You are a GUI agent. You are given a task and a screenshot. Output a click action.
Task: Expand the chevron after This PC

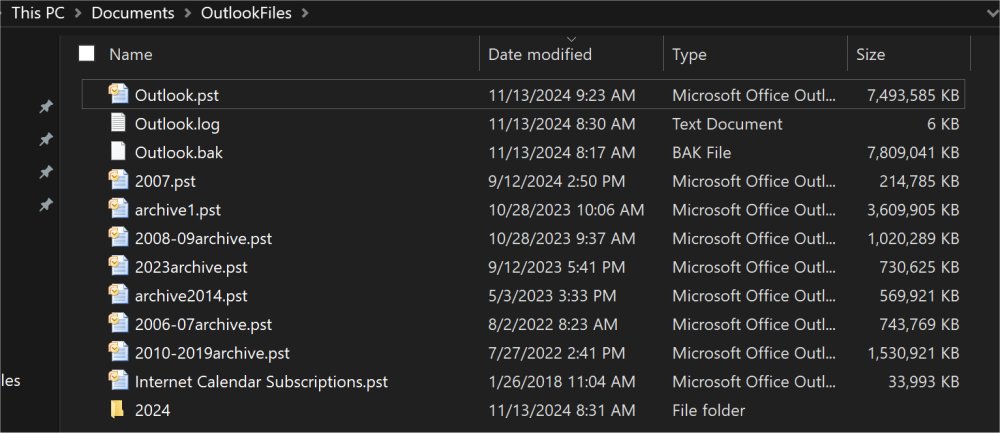78,13
